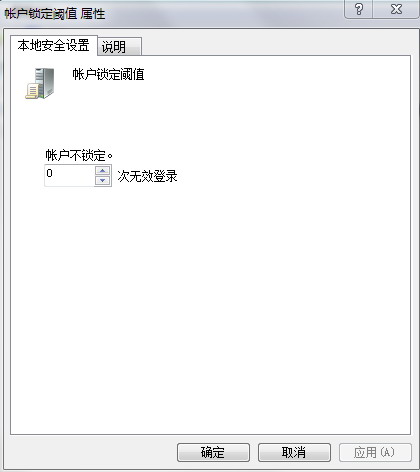
Task: Click the 次无效登录 label text
Action: tap(147, 176)
